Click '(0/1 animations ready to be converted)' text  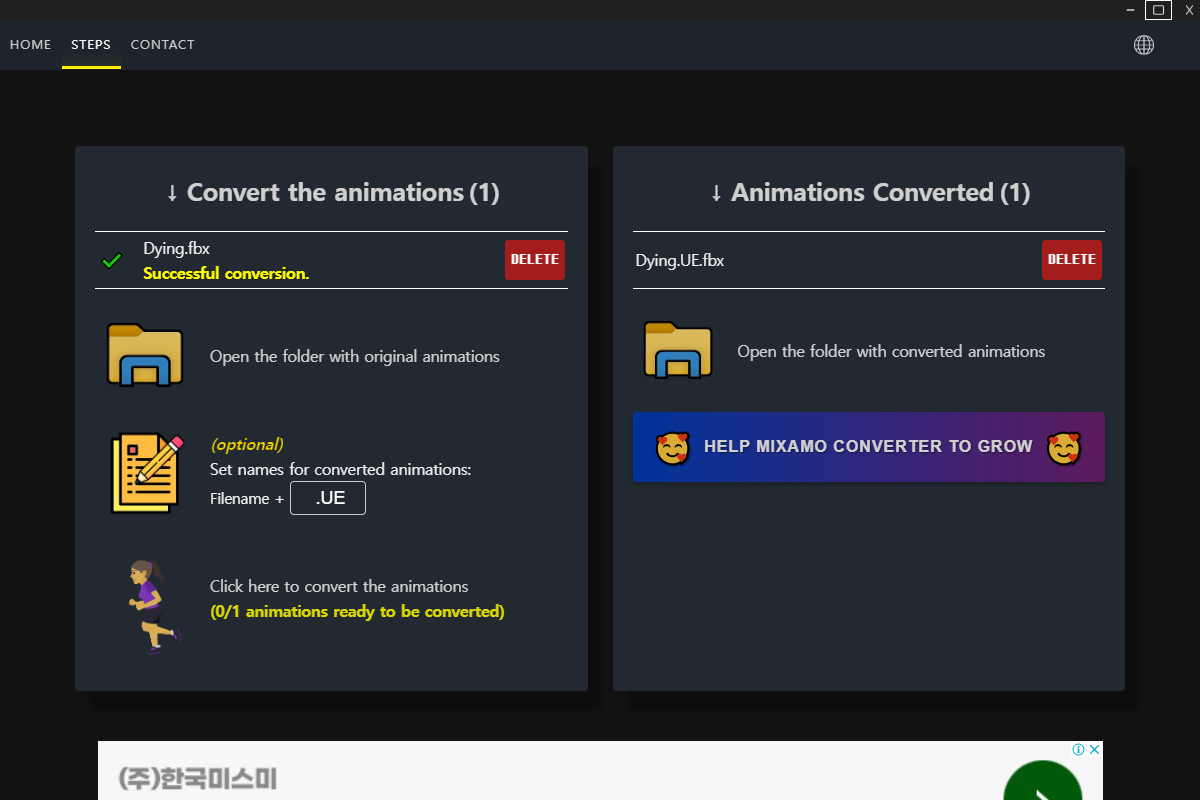click(x=357, y=611)
